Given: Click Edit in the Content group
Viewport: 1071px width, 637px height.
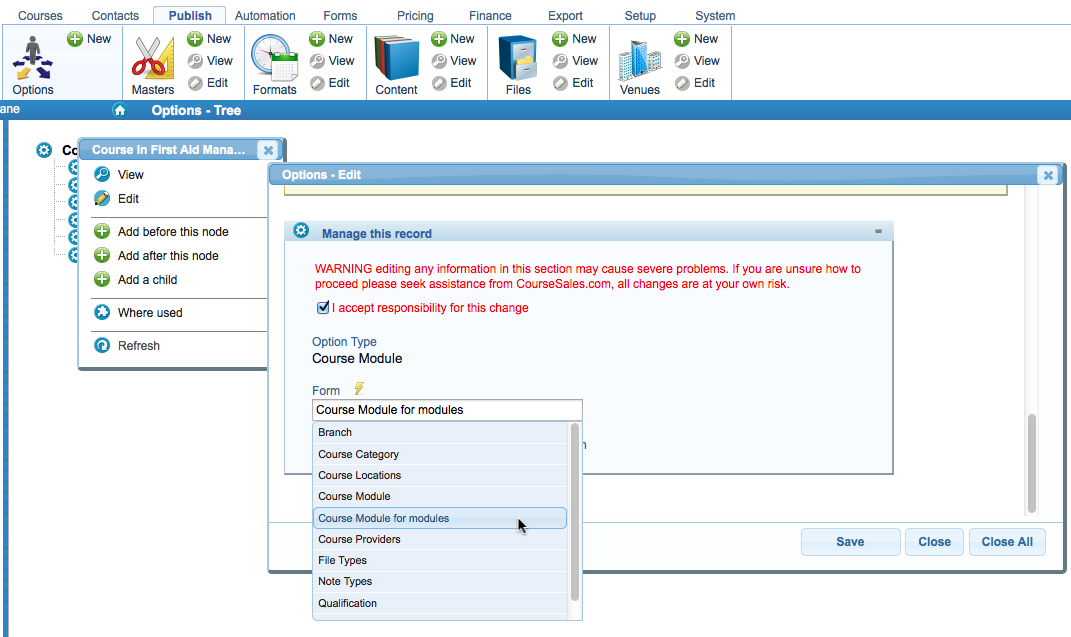Looking at the screenshot, I should 451,83.
